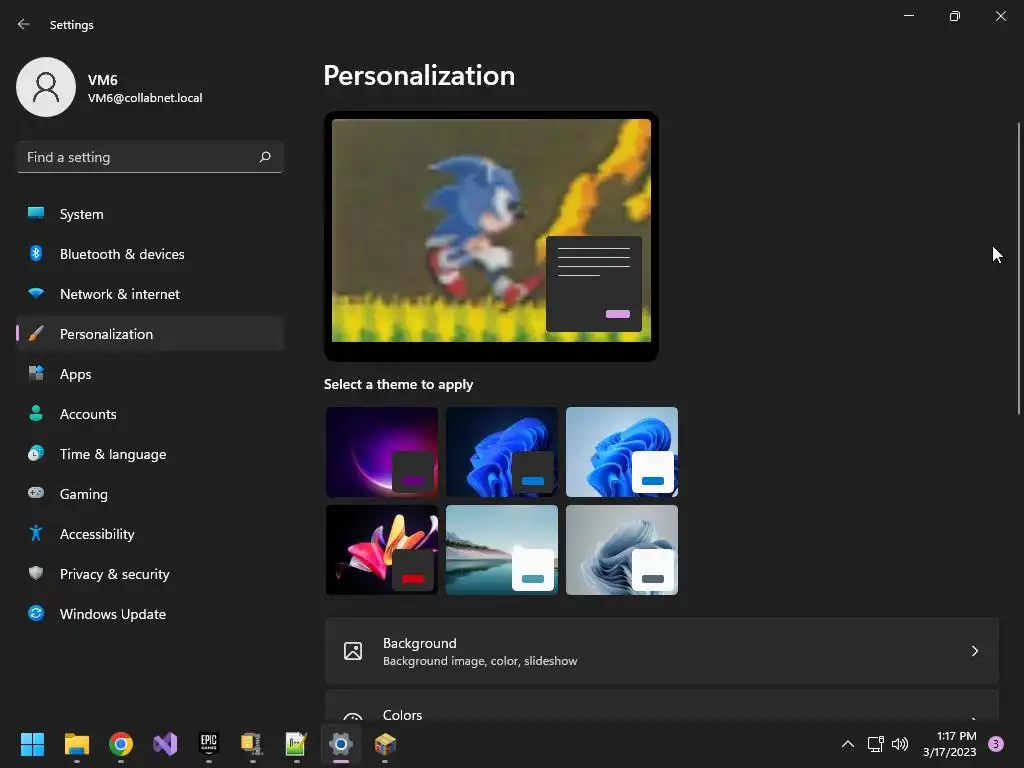1024x768 pixels.
Task: Launch Google Chrome from taskbar
Action: (121, 744)
